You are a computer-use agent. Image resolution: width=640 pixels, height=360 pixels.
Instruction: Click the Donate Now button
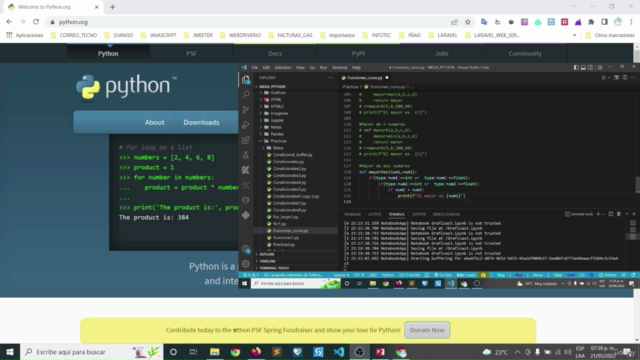point(427,330)
